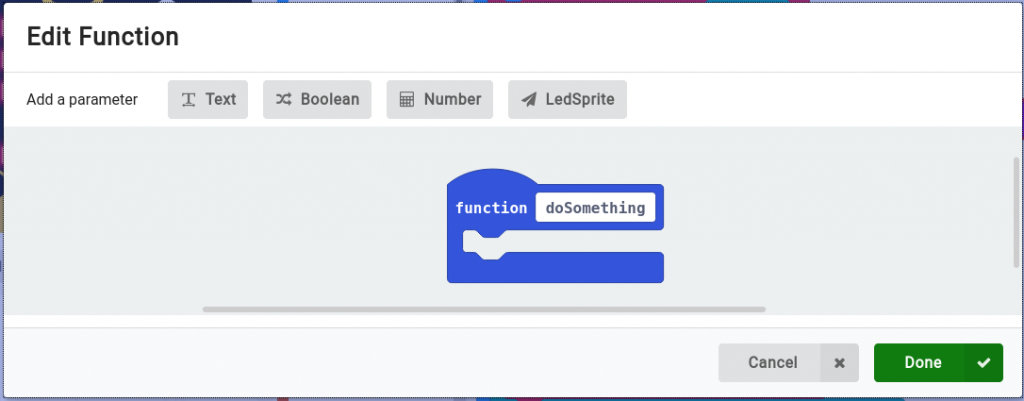Add a Boolean parameter via its label
This screenshot has height=401, width=1024.
(x=330, y=100)
